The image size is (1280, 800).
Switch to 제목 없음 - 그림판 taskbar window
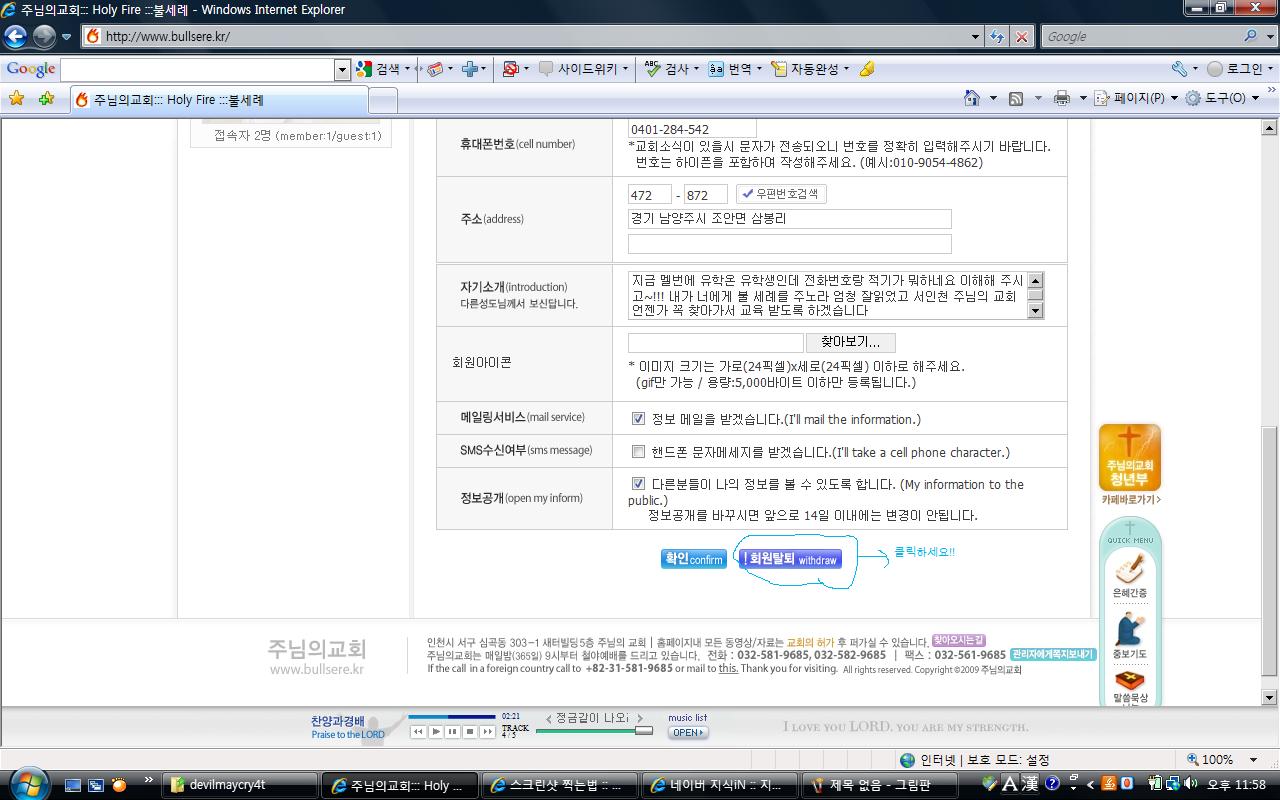[878, 785]
